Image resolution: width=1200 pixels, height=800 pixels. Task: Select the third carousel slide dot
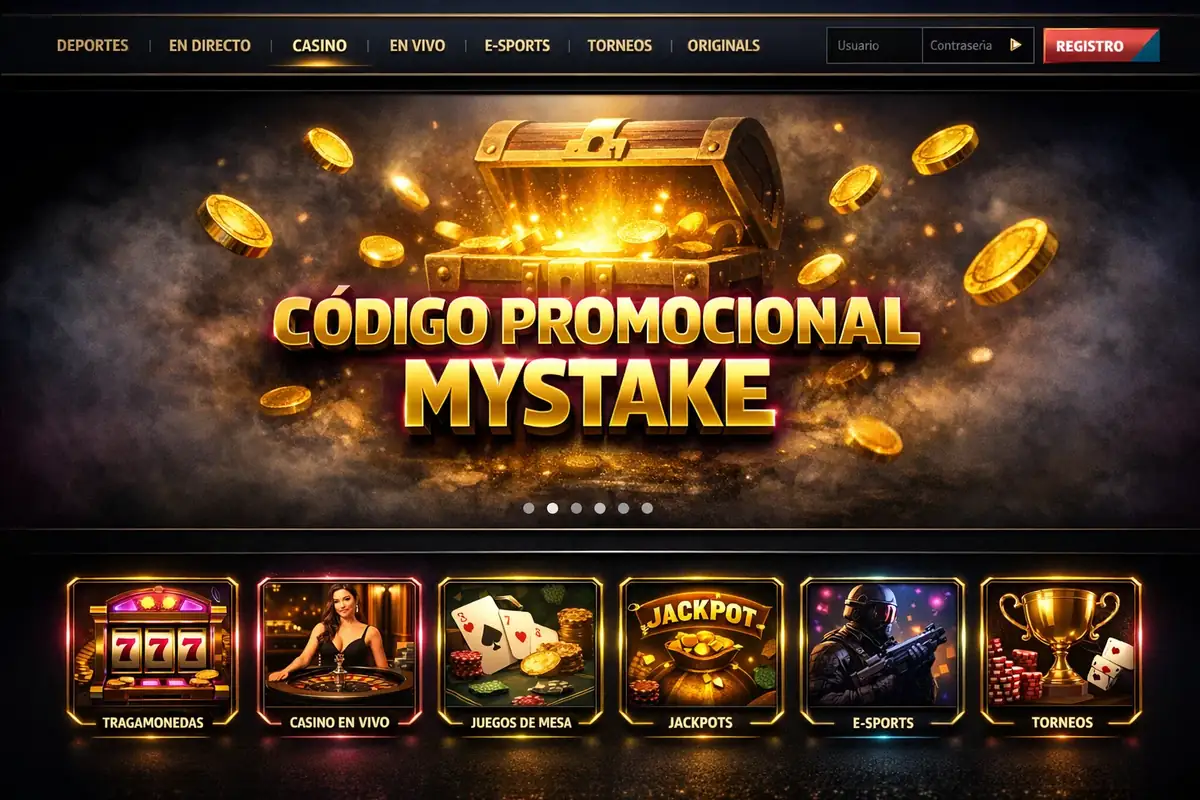pos(576,508)
